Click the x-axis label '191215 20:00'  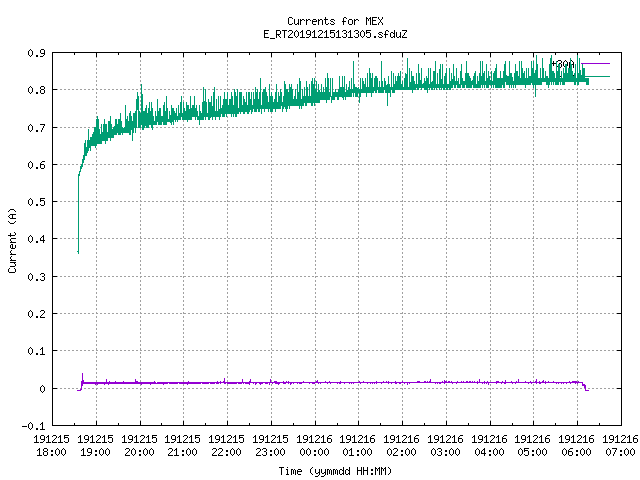139,446
